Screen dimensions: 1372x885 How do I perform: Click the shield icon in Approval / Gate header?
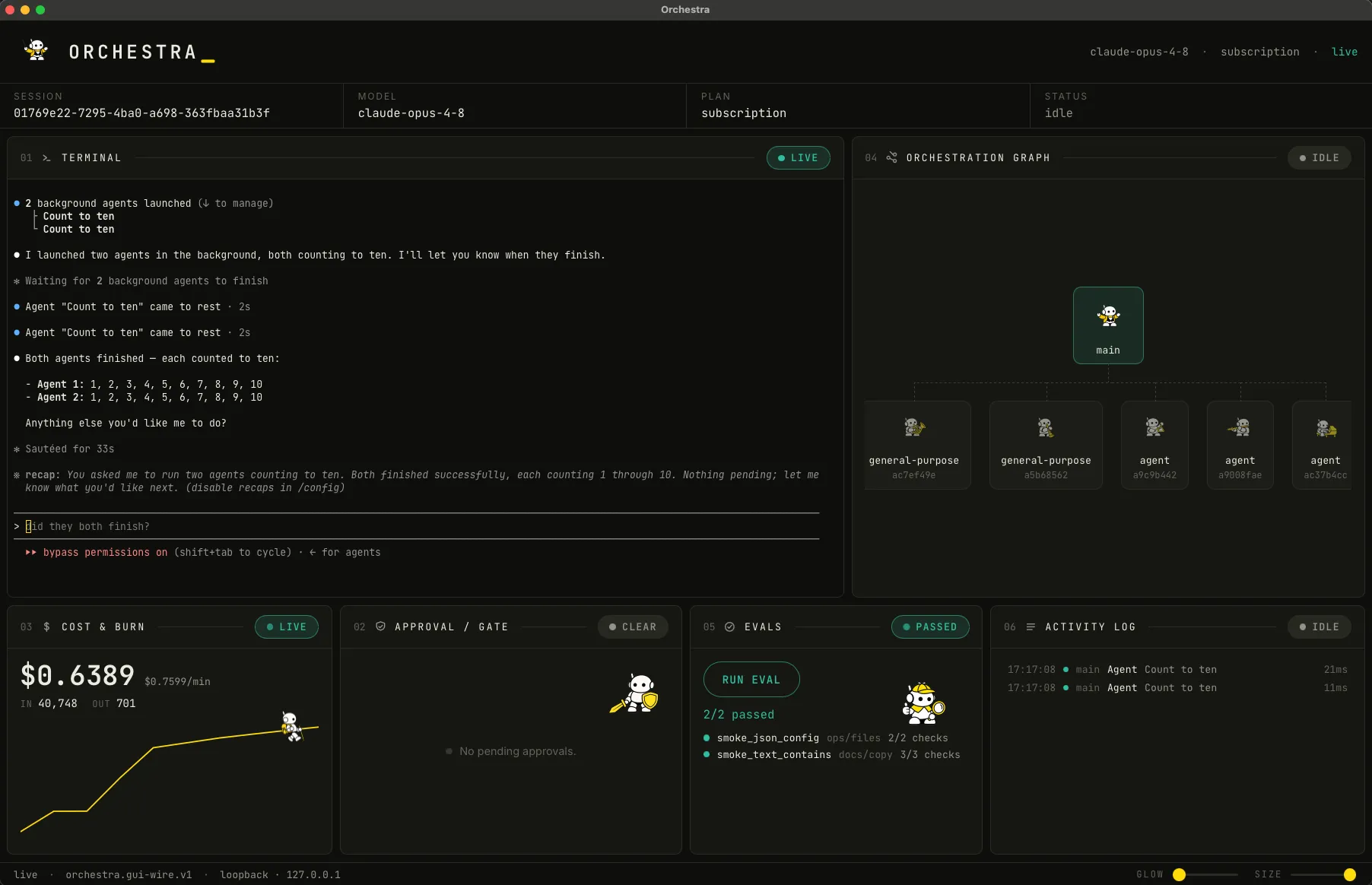point(380,626)
